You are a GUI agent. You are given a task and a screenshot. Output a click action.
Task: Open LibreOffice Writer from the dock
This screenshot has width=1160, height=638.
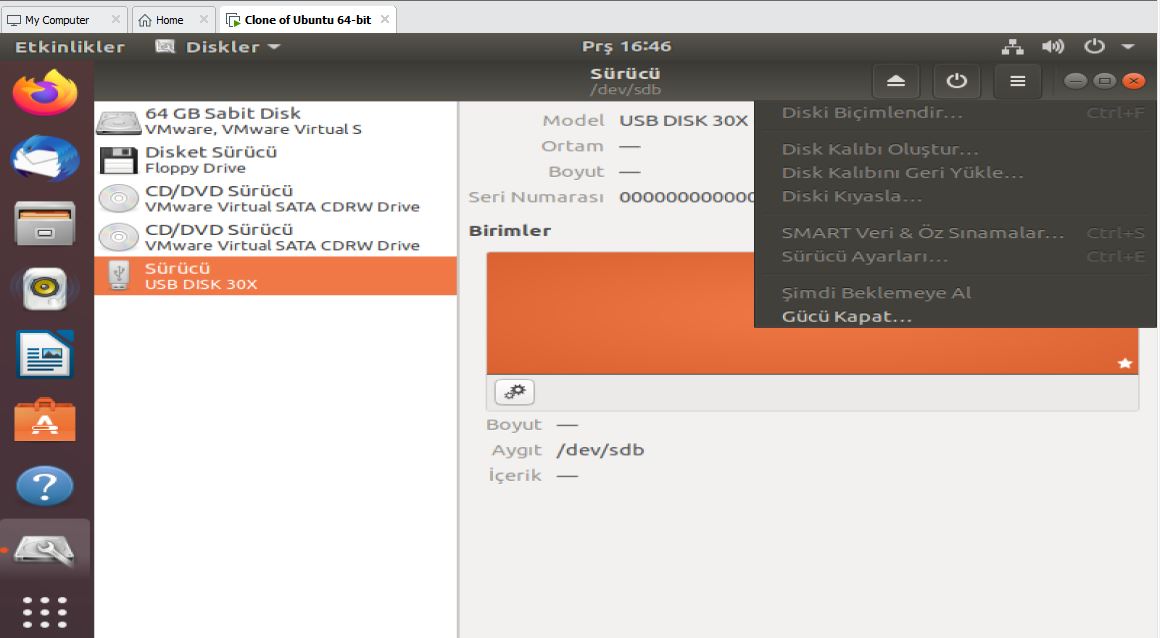[44, 355]
